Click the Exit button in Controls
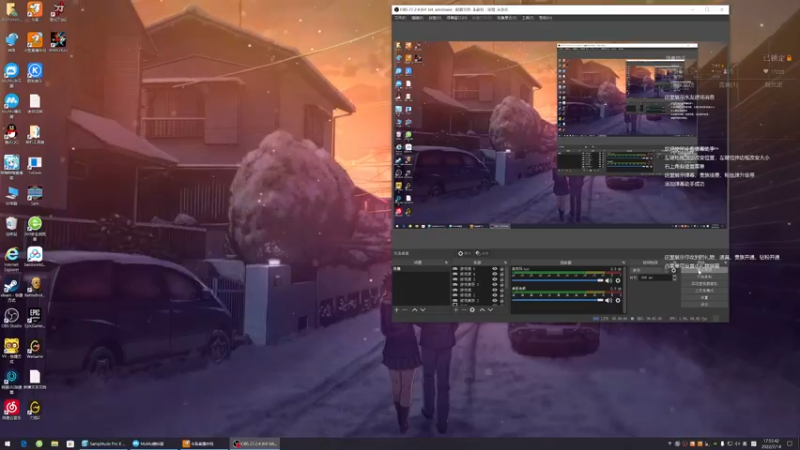Viewport: 800px width, 450px height. coord(705,304)
